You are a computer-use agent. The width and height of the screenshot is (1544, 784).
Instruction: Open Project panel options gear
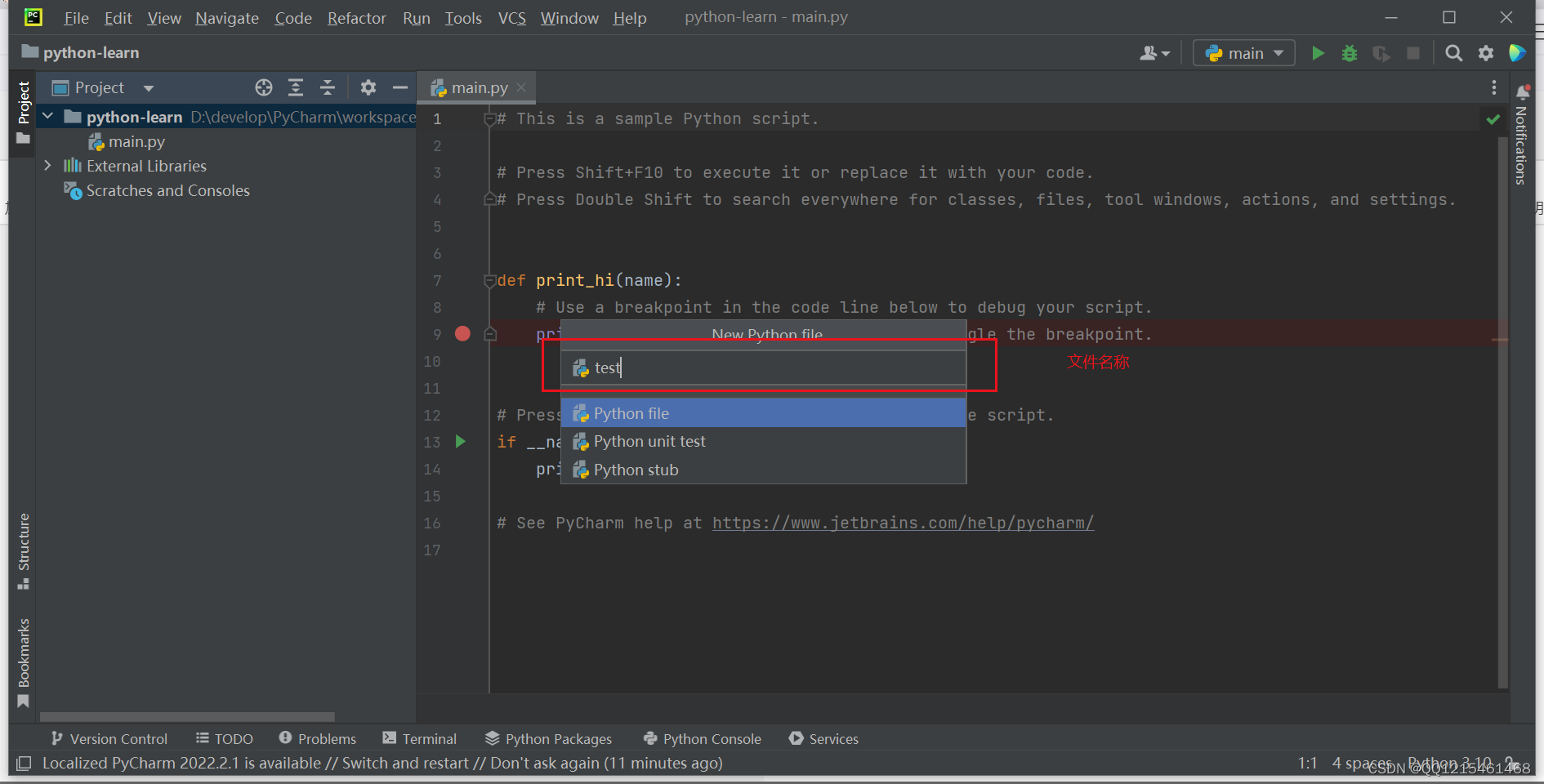[x=368, y=87]
